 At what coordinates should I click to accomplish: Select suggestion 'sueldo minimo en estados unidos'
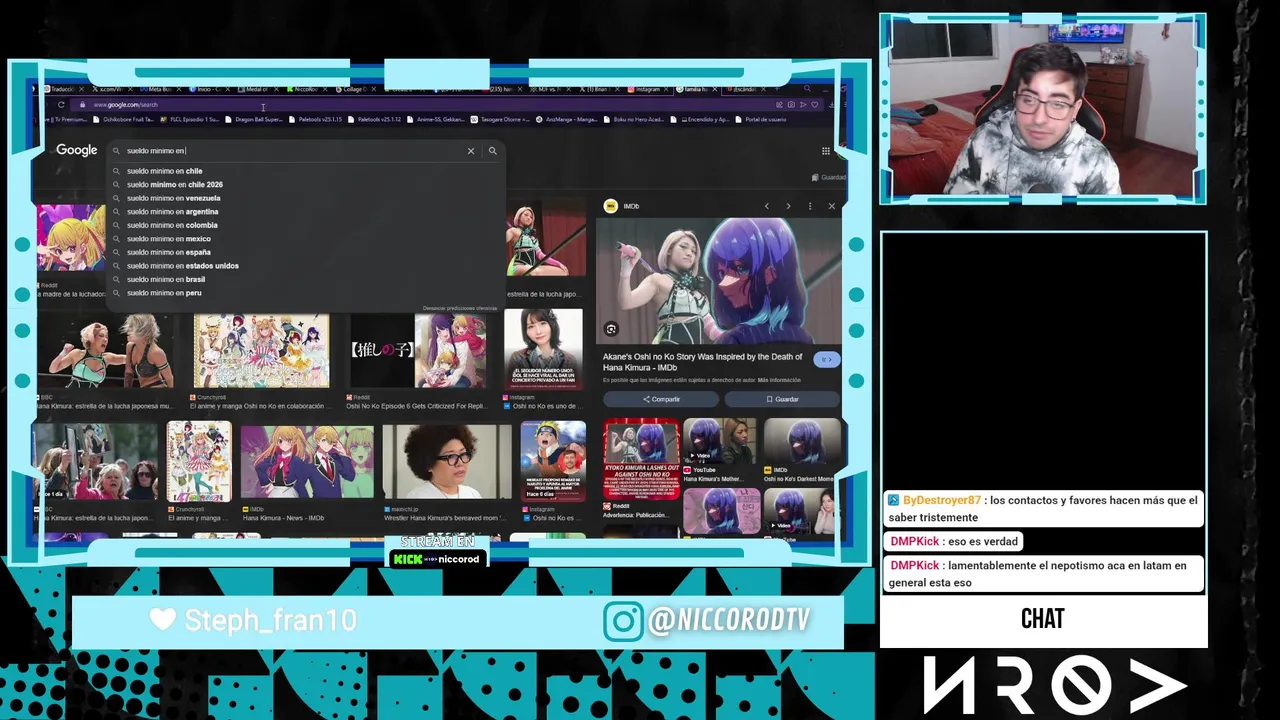[305, 266]
